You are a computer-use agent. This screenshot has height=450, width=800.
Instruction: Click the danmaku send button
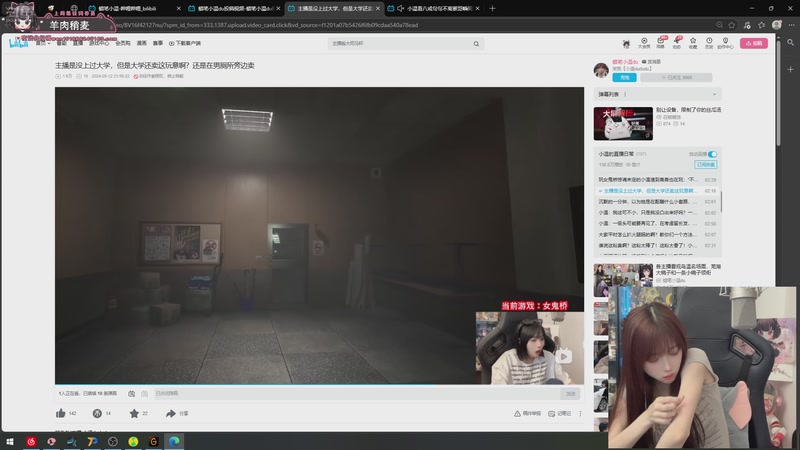point(570,393)
